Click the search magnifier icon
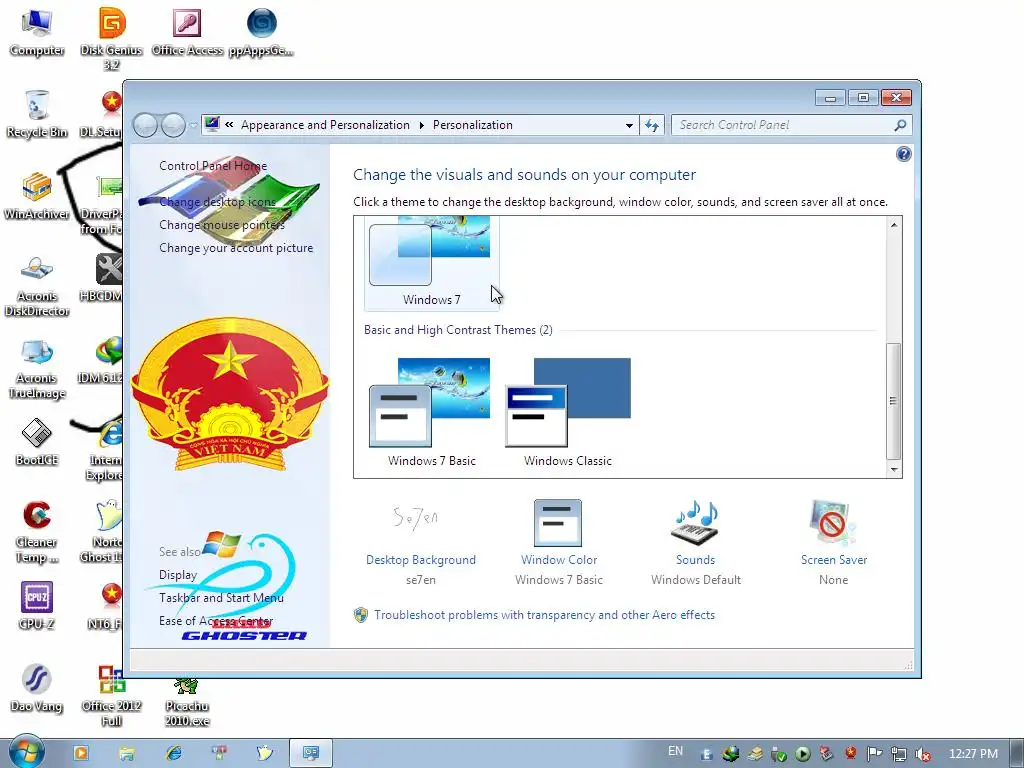This screenshot has height=768, width=1024. (900, 125)
